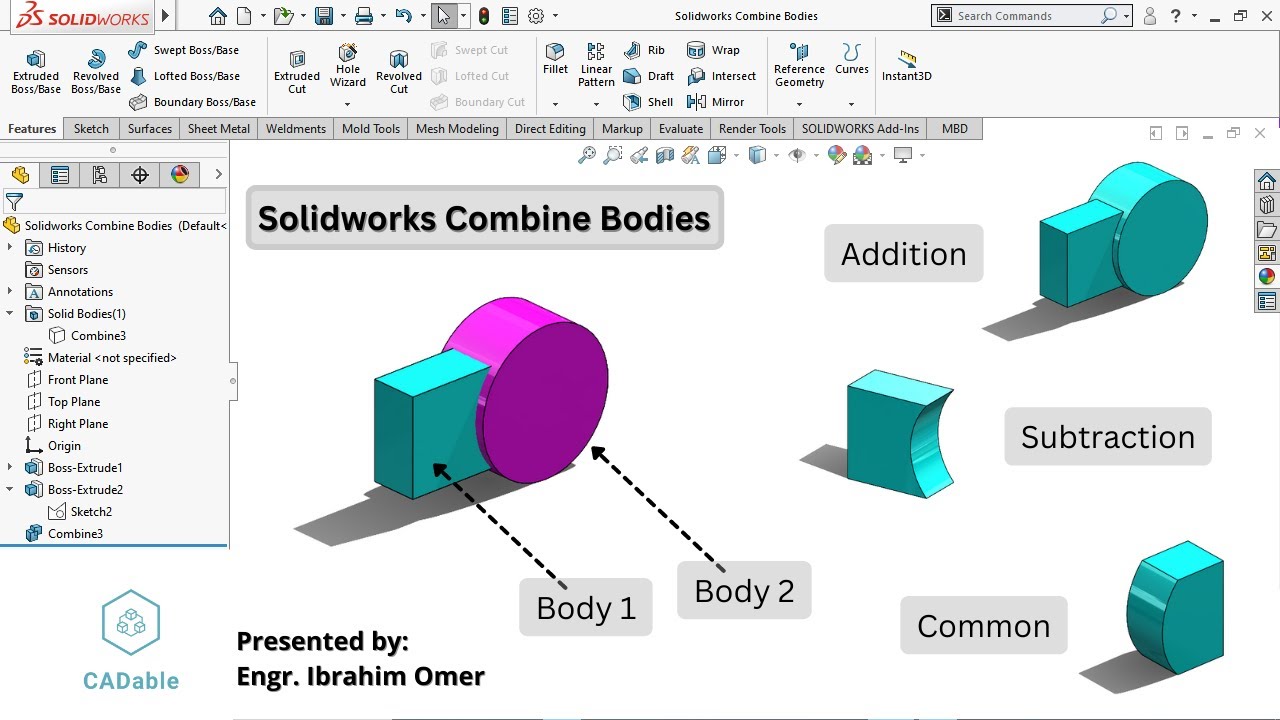
Task: Create a New document
Action: click(x=245, y=16)
